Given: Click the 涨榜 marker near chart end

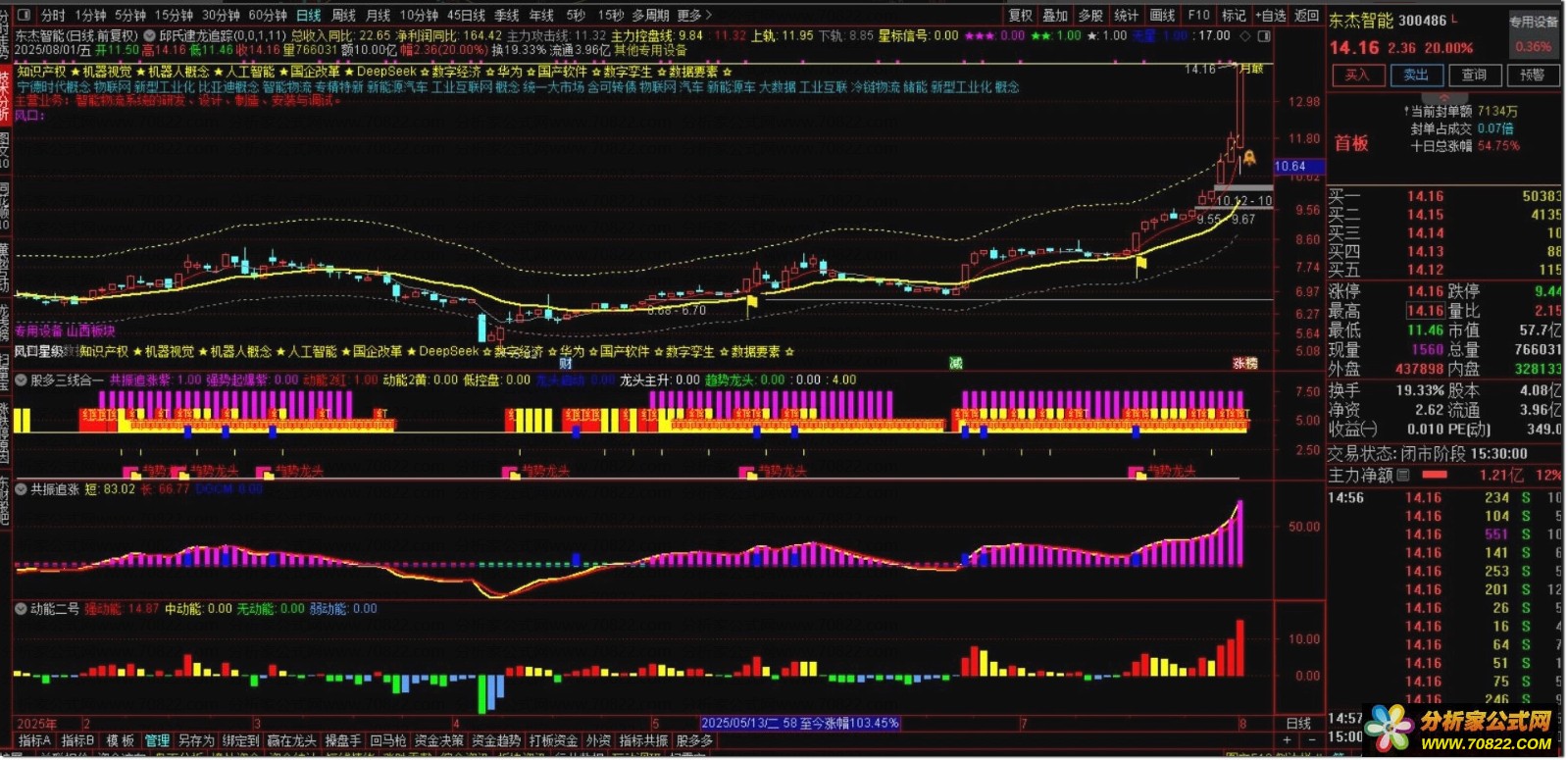Looking at the screenshot, I should (x=1245, y=363).
